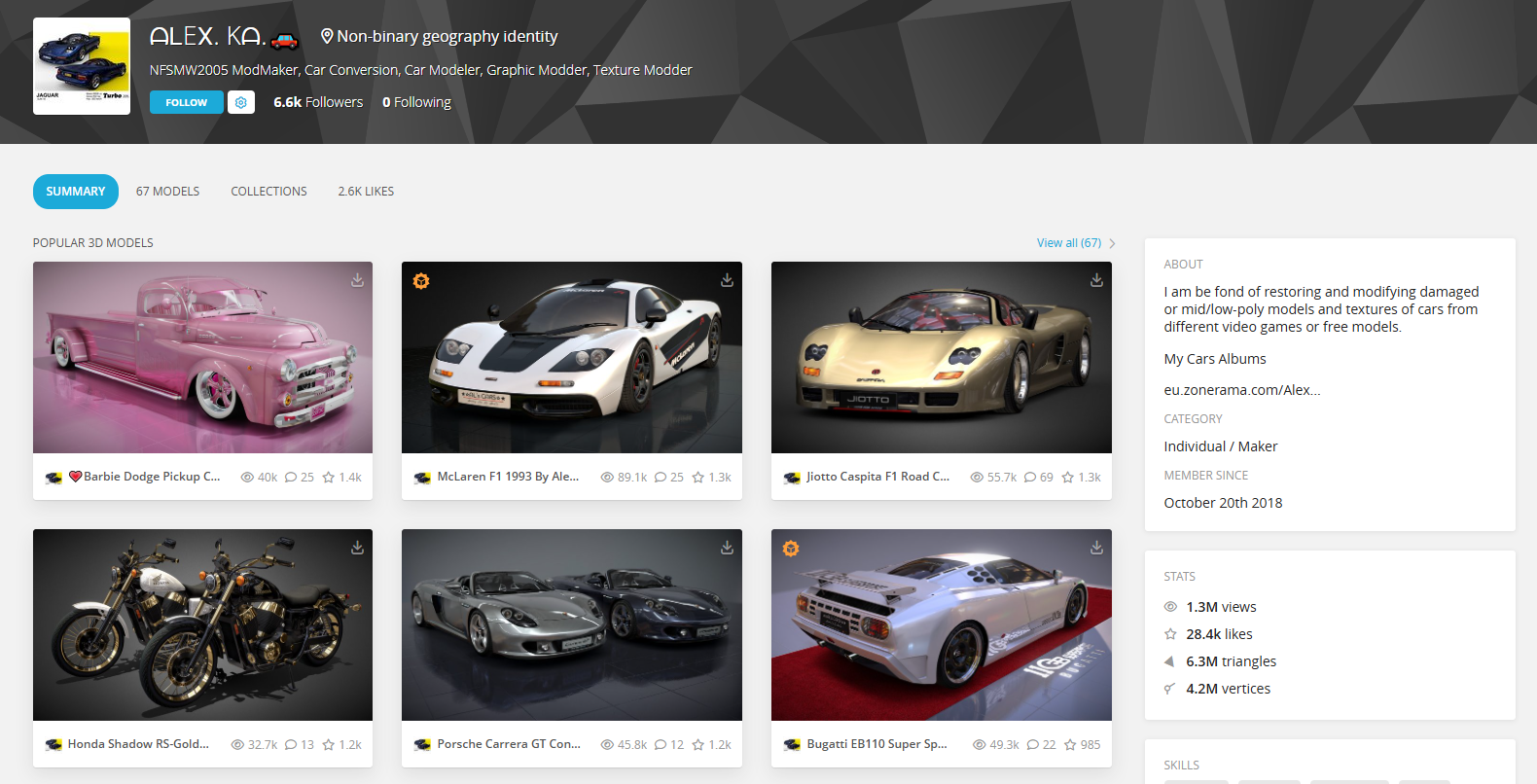Open the Honda Shadow motorcycles thumbnail
This screenshot has width=1537, height=784.
[202, 624]
